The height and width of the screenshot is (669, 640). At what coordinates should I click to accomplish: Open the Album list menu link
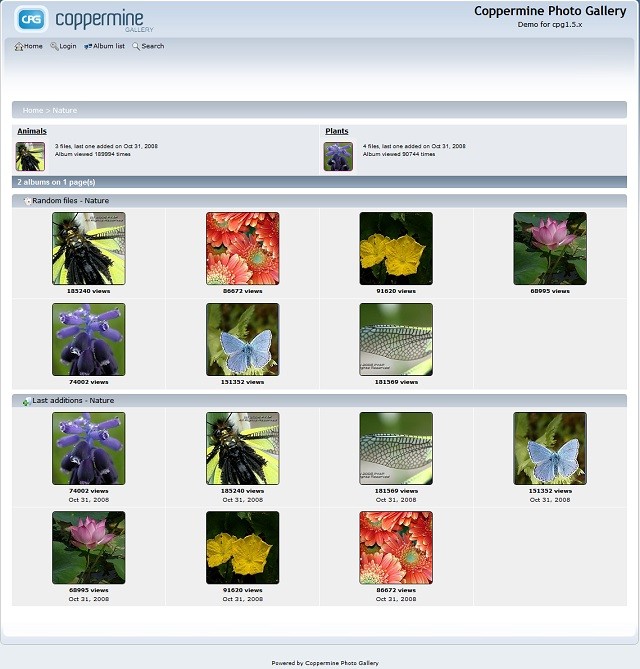tap(109, 46)
